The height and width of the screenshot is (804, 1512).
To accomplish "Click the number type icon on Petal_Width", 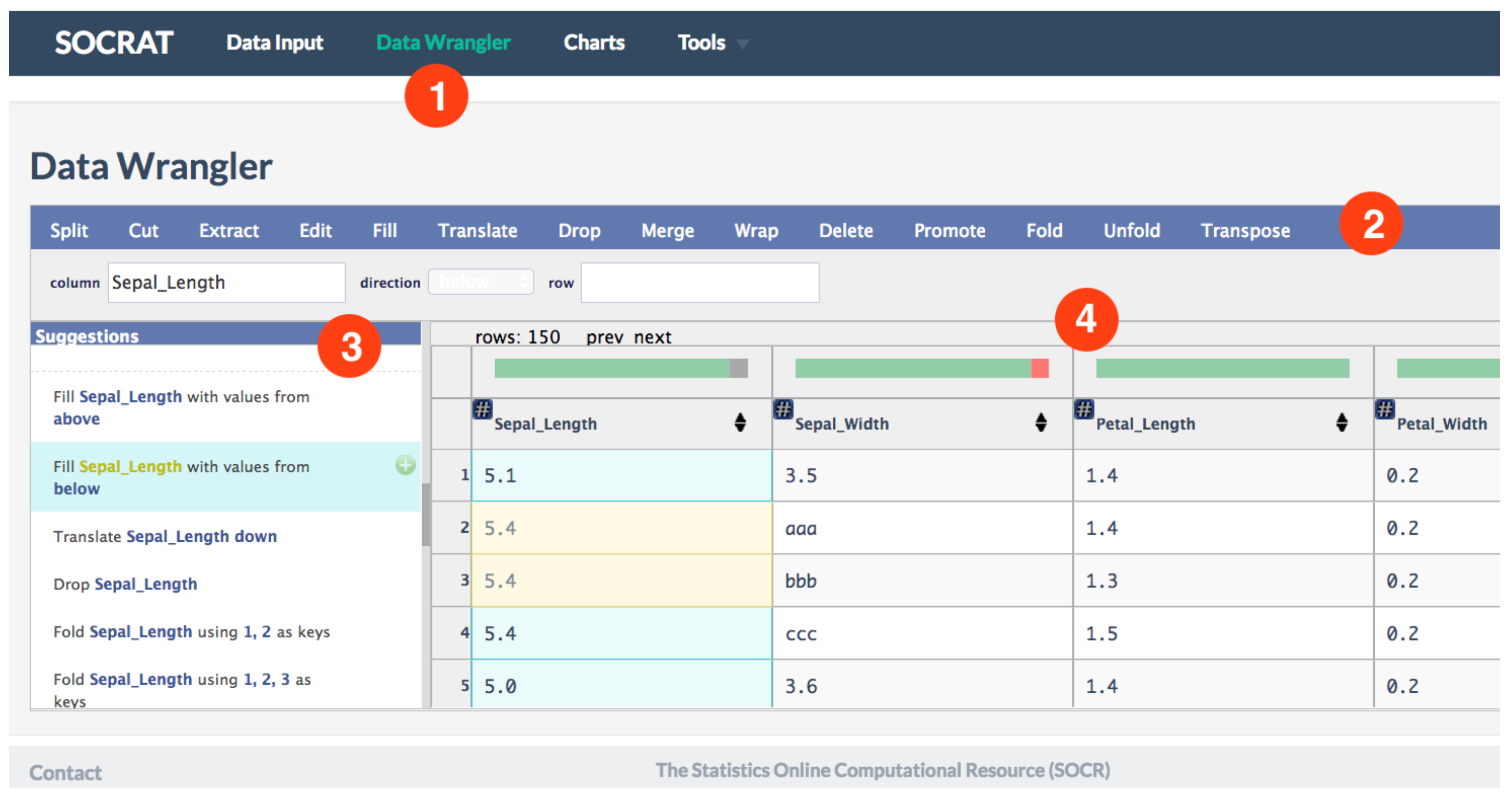I will pos(1385,409).
